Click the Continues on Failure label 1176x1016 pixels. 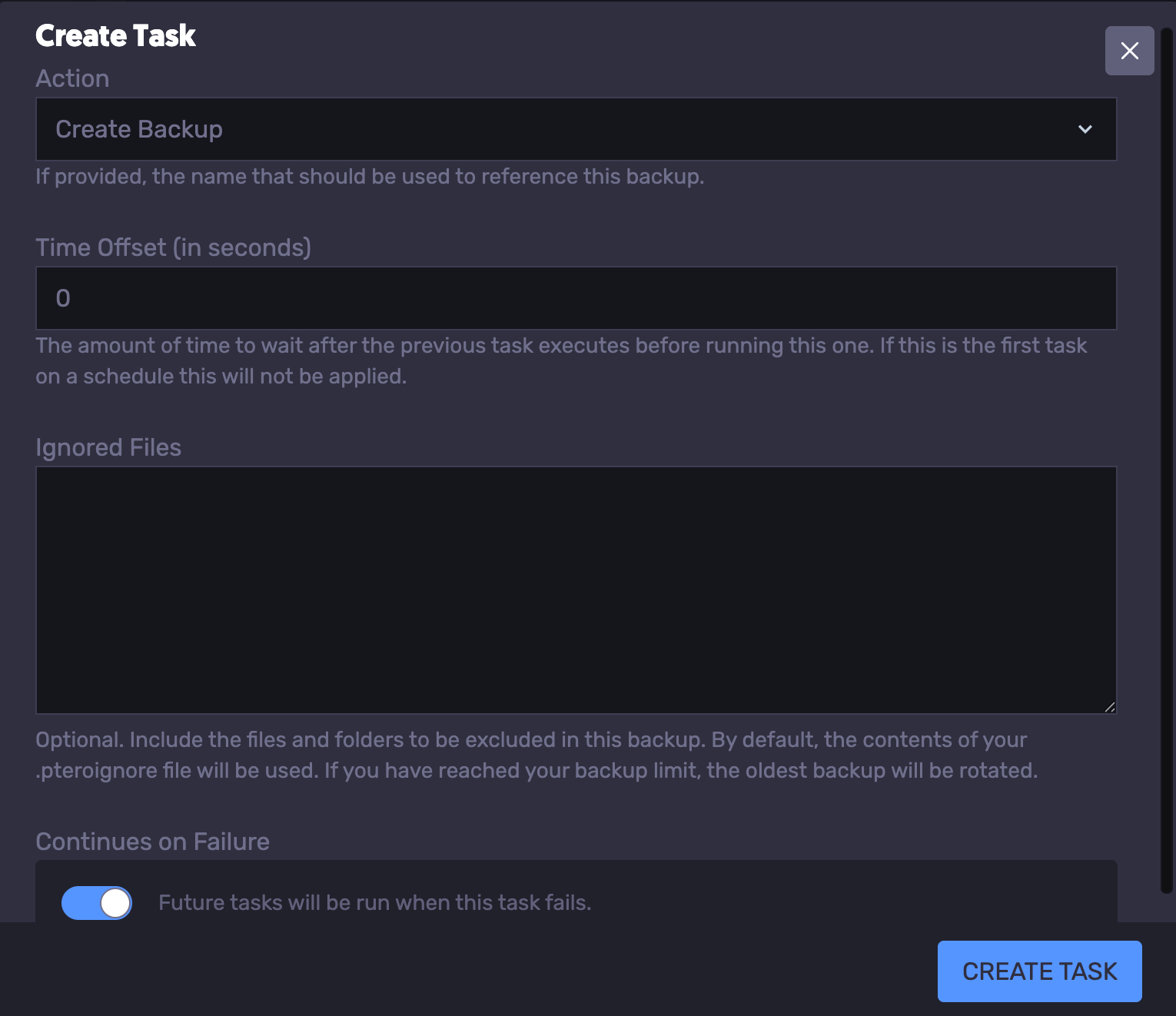pos(152,842)
